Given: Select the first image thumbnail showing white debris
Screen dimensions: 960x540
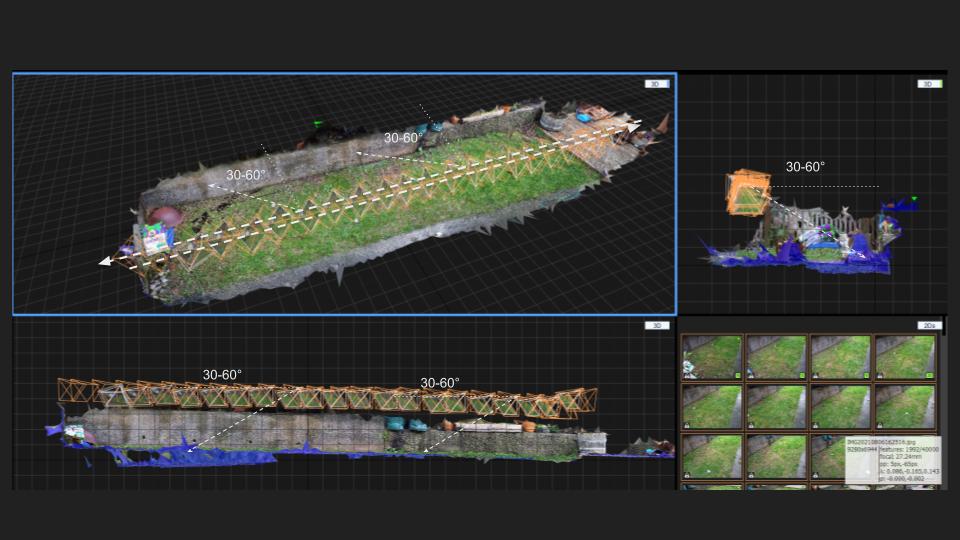Looking at the screenshot, I should [712, 357].
